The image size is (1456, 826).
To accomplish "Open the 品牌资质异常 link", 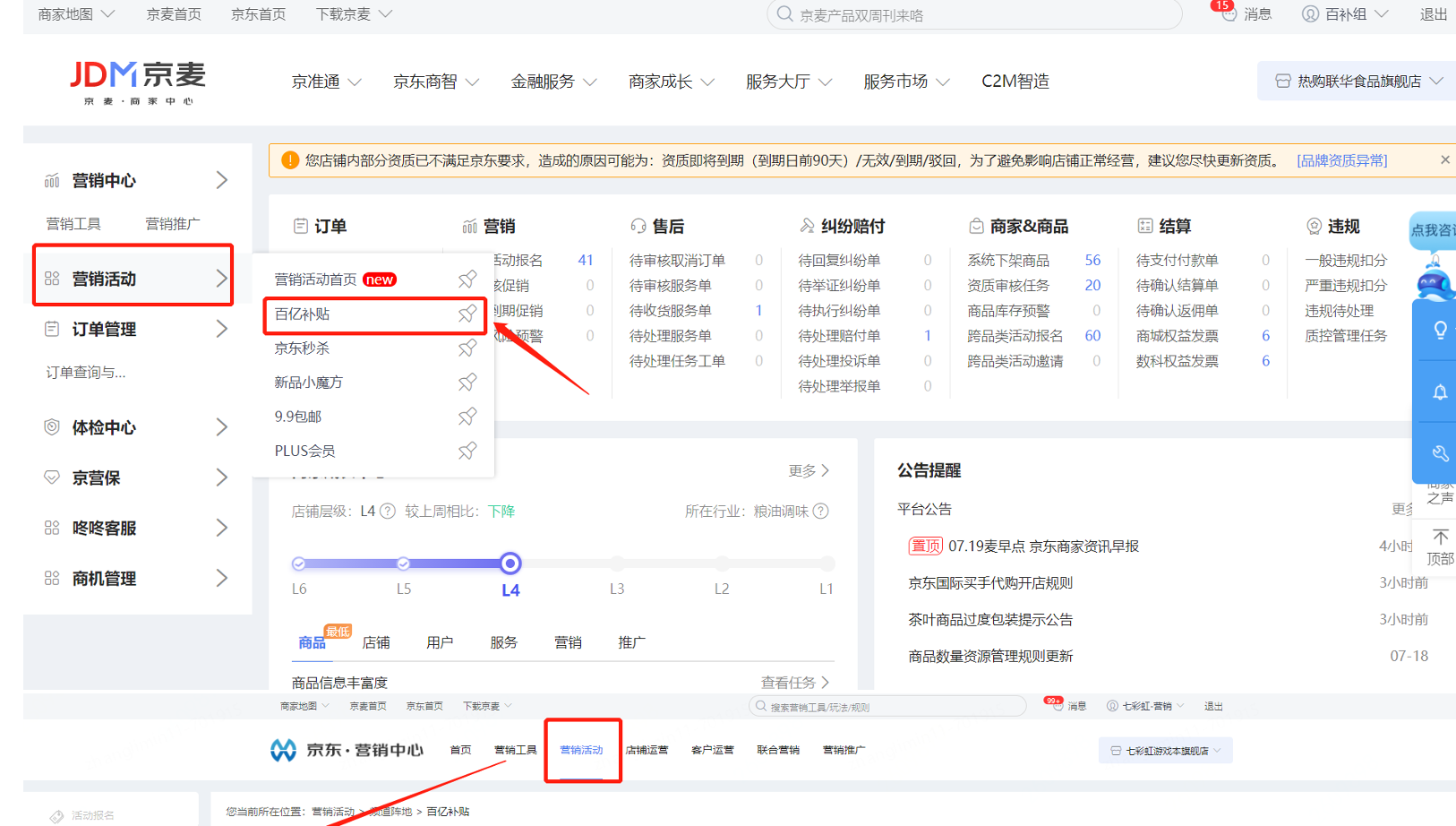I will [x=1341, y=160].
